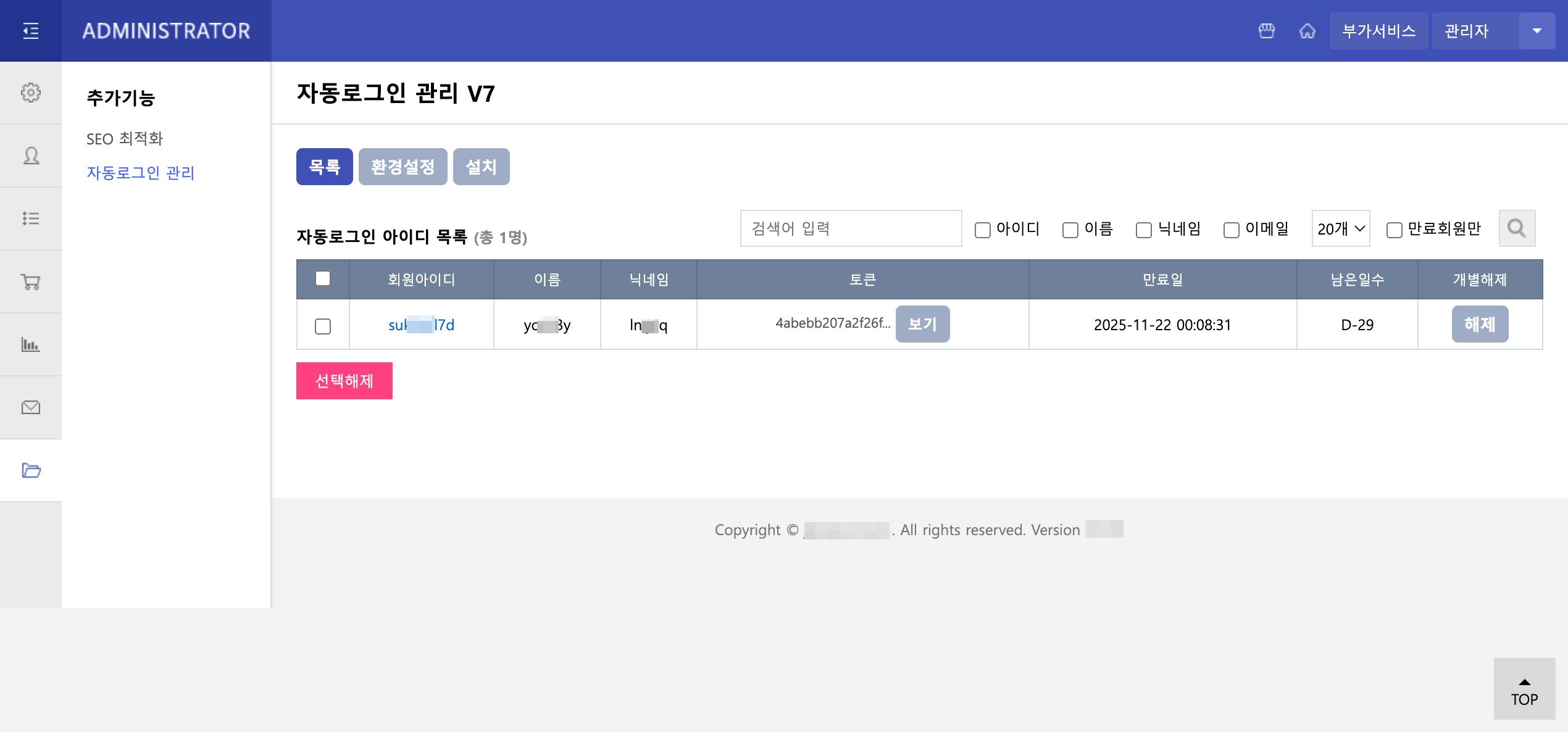Go to the home icon in top bar
Image resolution: width=1568 pixels, height=732 pixels.
pos(1309,30)
